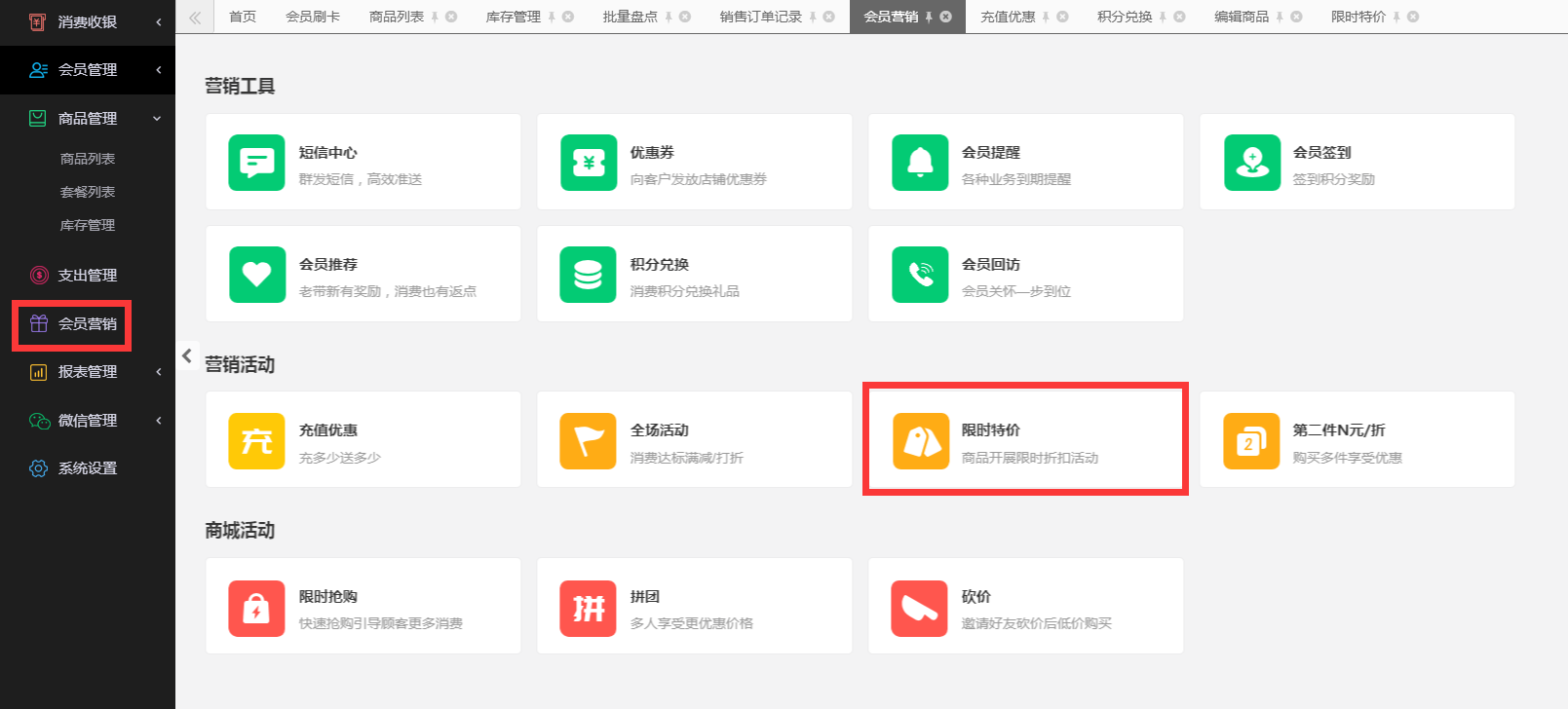Click the 微信管理 WeChat icon in sidebar
Image resolution: width=1568 pixels, height=709 pixels.
[39, 421]
